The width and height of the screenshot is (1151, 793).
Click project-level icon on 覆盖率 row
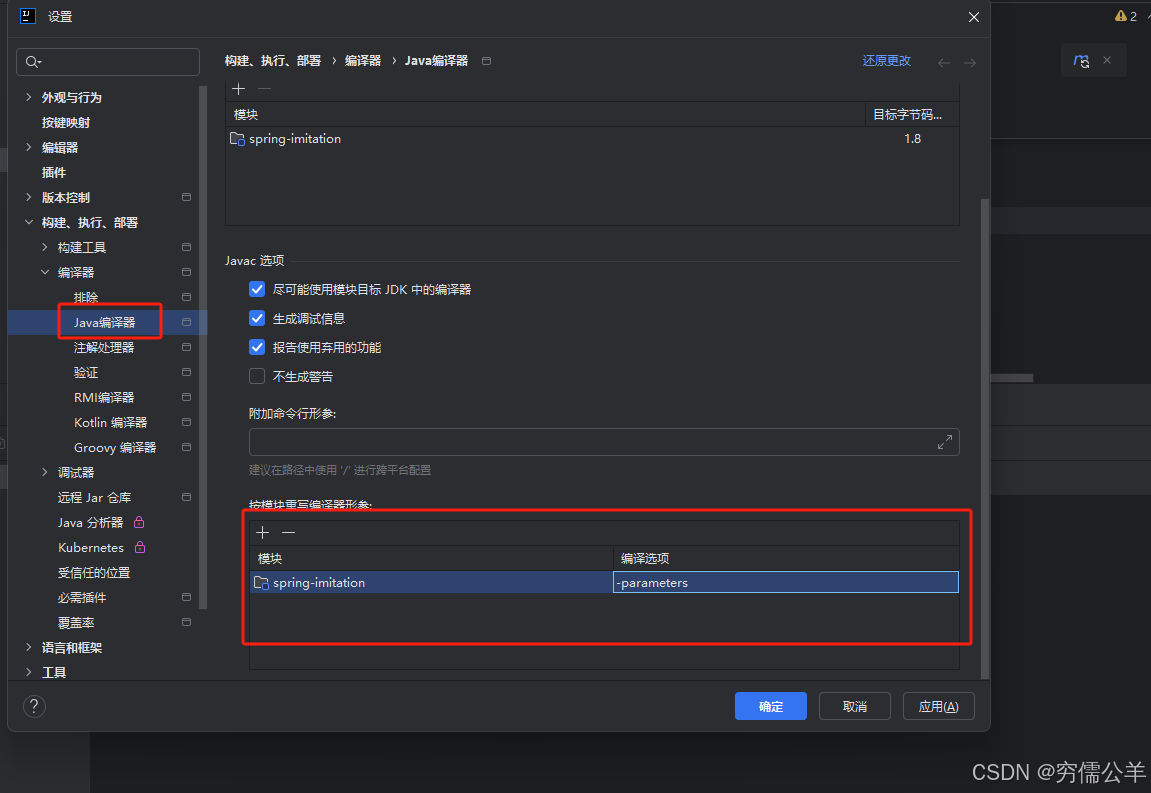coord(186,621)
